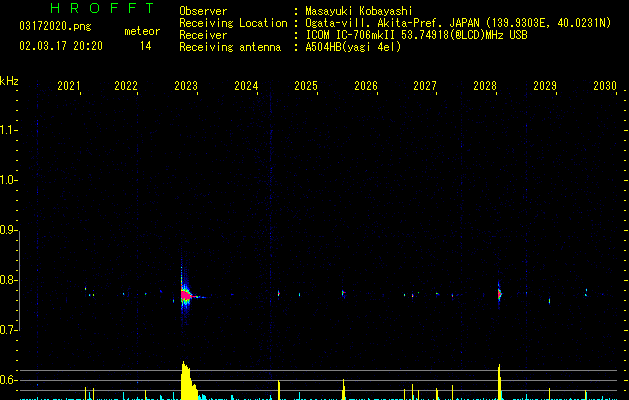The image size is (629, 400).
Task: Click the 2024 time axis label
Action: [246, 86]
